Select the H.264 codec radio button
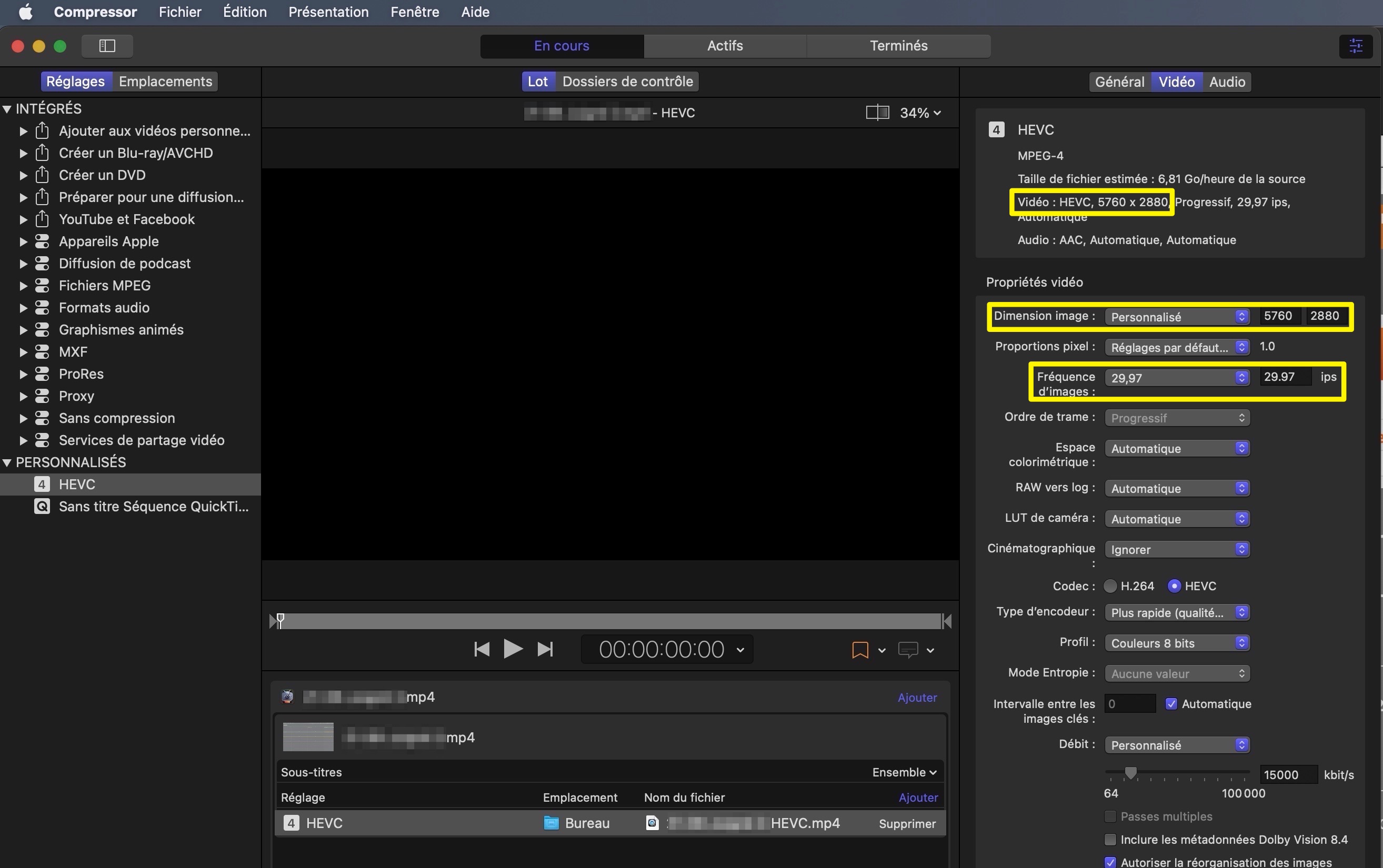This screenshot has height=868, width=1383. (x=1110, y=586)
